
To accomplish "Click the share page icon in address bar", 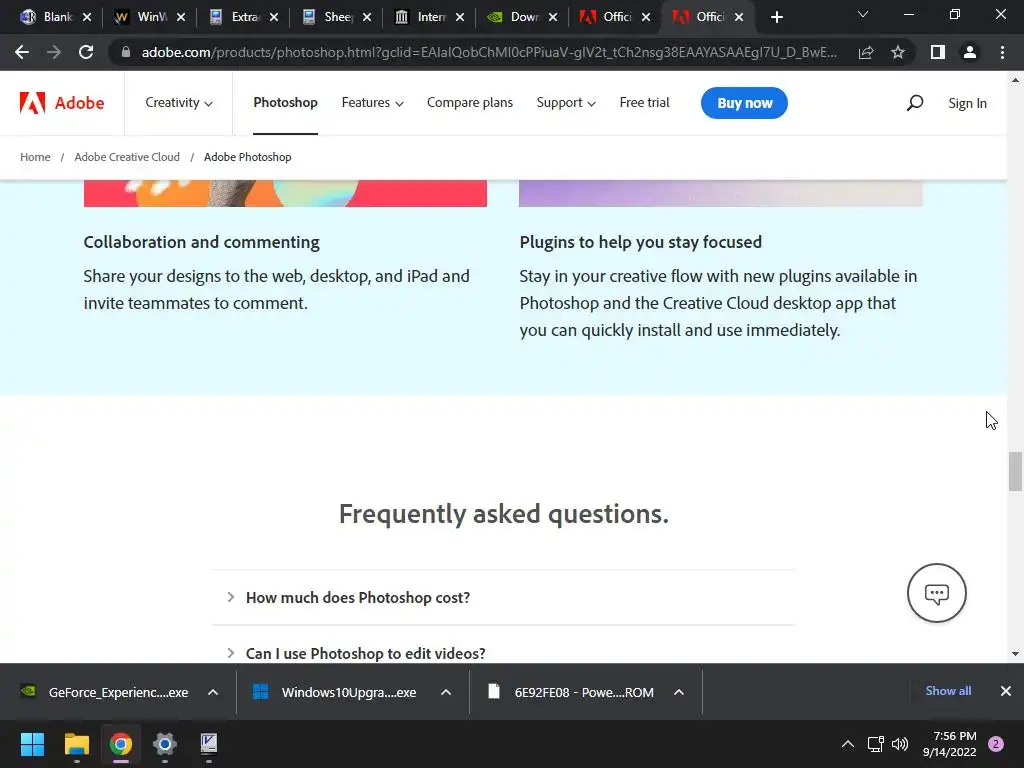I will point(866,52).
